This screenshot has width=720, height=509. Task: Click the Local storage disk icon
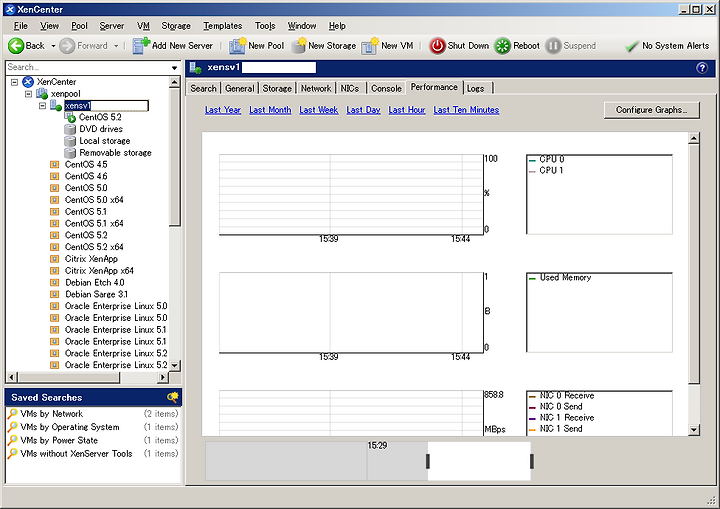coord(70,141)
